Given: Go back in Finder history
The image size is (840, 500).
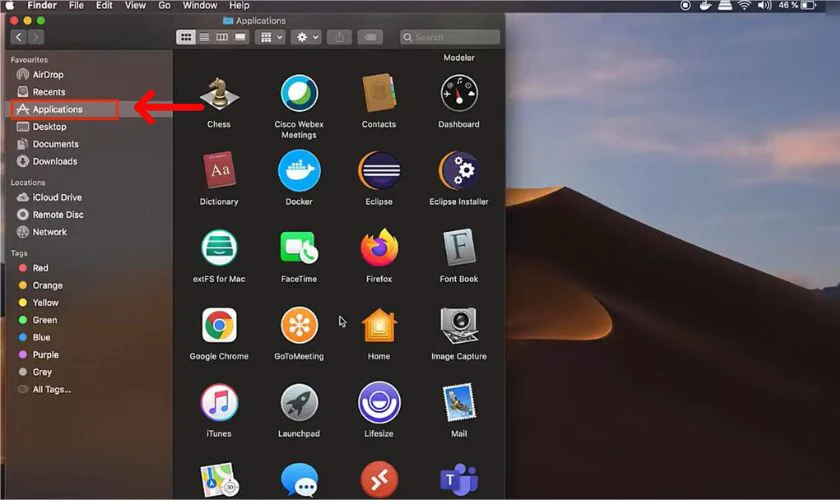Looking at the screenshot, I should (x=19, y=37).
